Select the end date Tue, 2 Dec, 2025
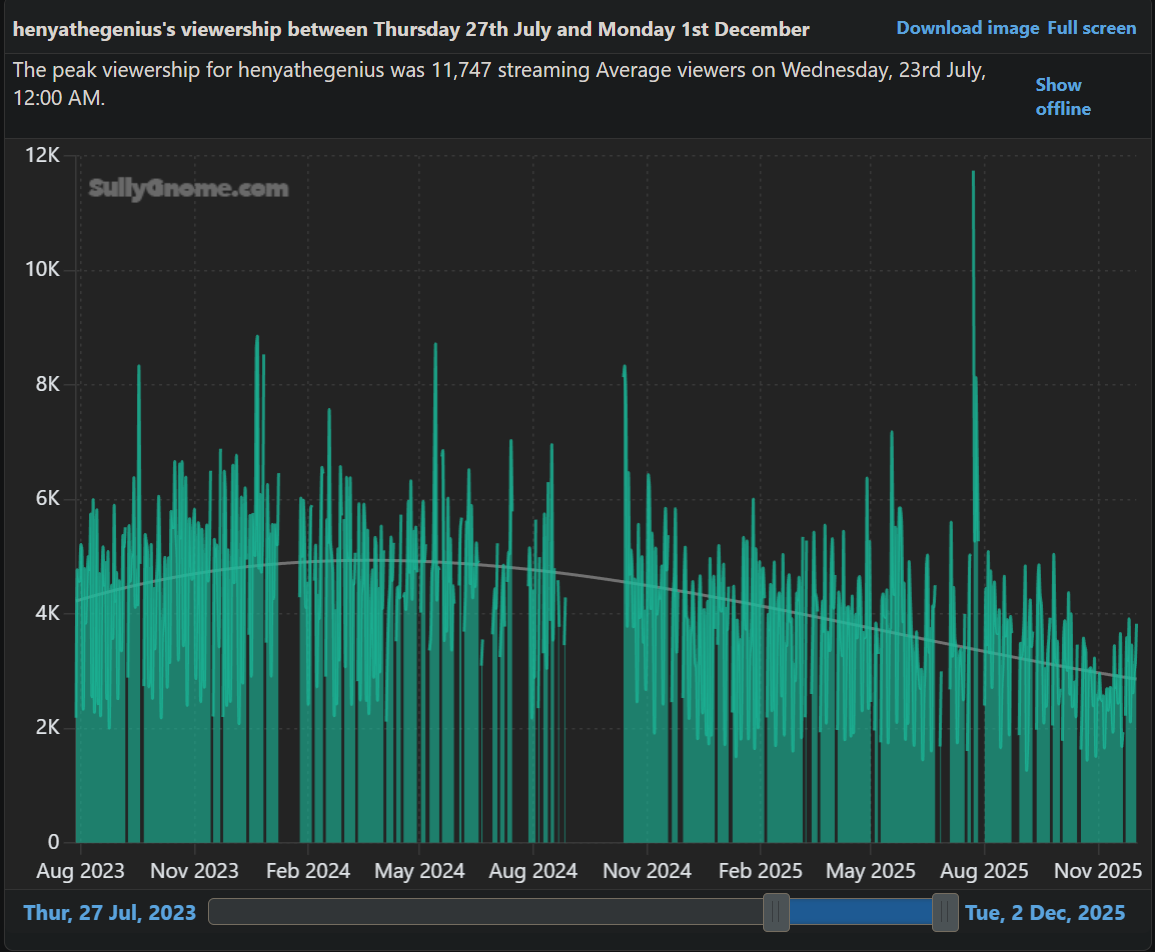Screen dimensions: 1155x952 (1044, 912)
